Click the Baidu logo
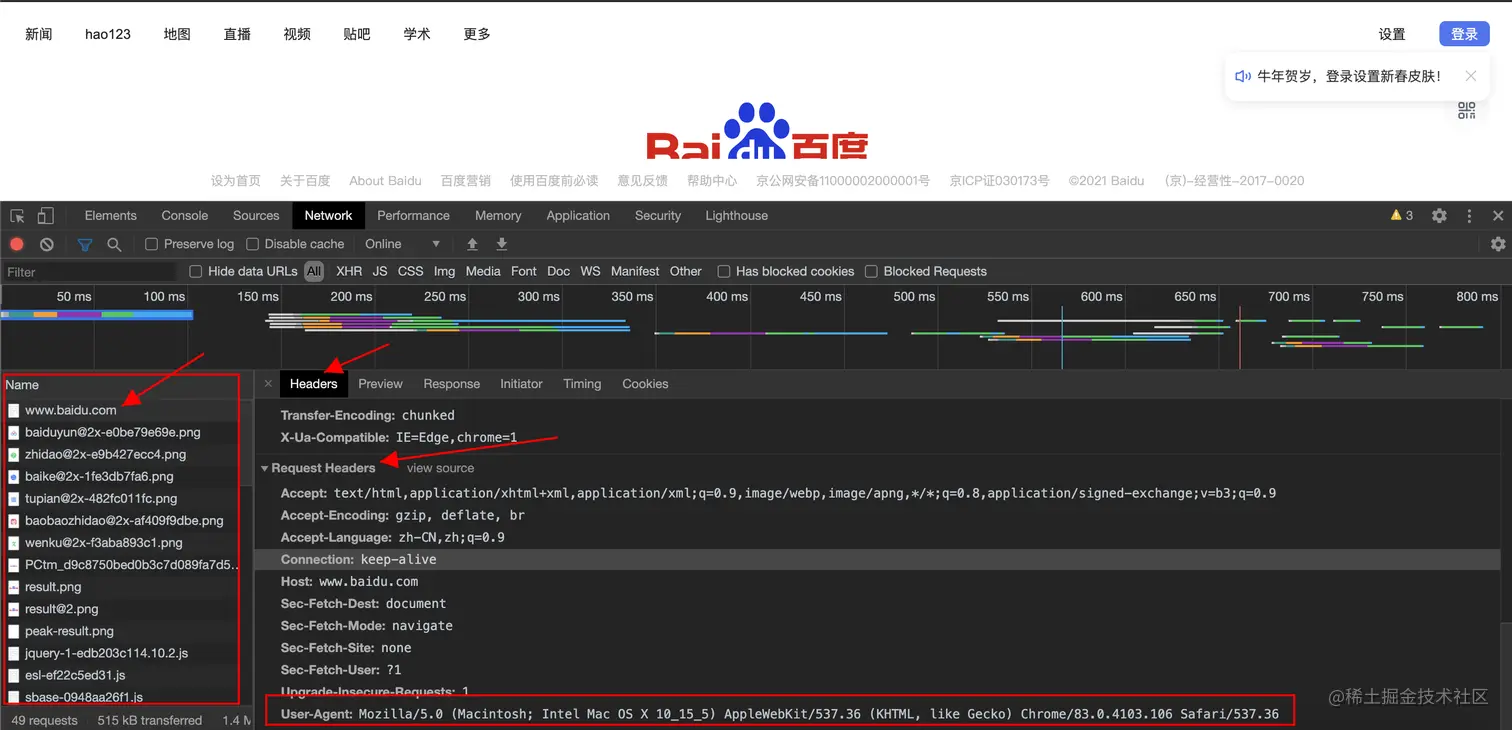This screenshot has width=1512, height=730. [756, 131]
